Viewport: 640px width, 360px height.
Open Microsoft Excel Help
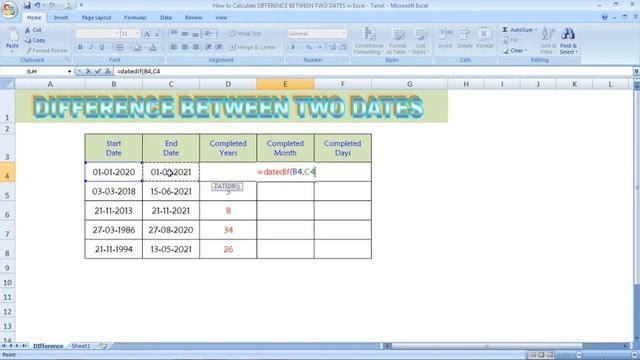(604, 17)
